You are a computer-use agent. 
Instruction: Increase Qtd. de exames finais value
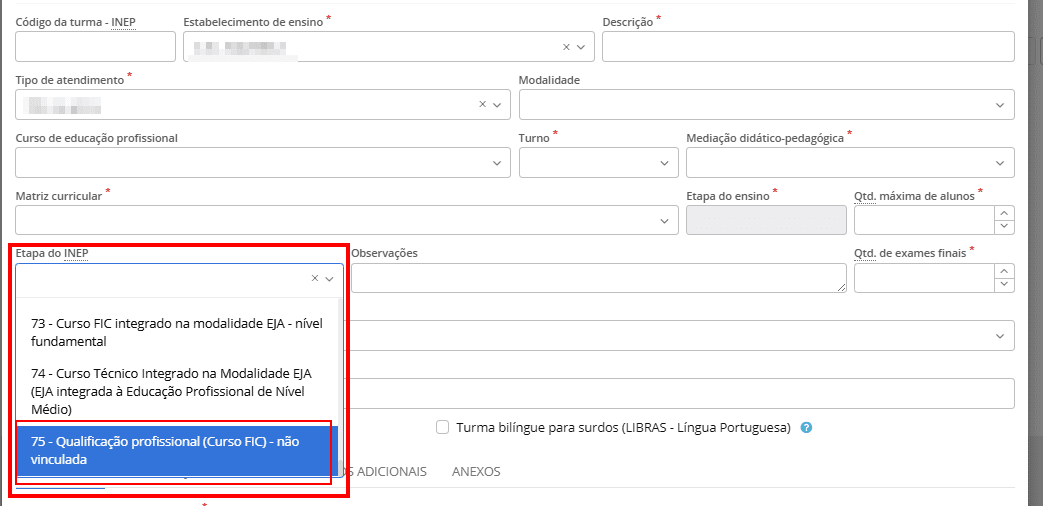coord(1004,271)
